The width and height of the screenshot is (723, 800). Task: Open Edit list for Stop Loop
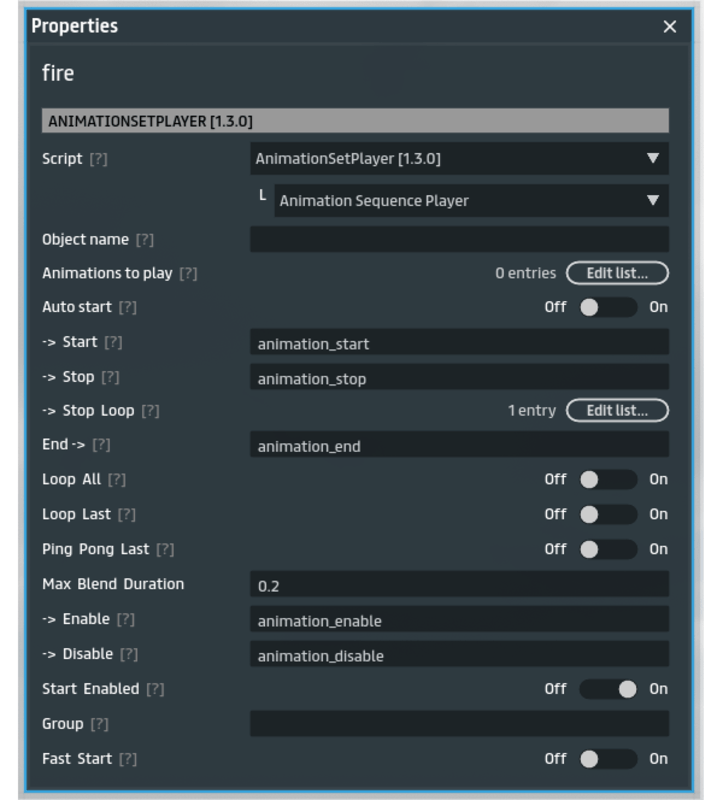[x=617, y=410]
